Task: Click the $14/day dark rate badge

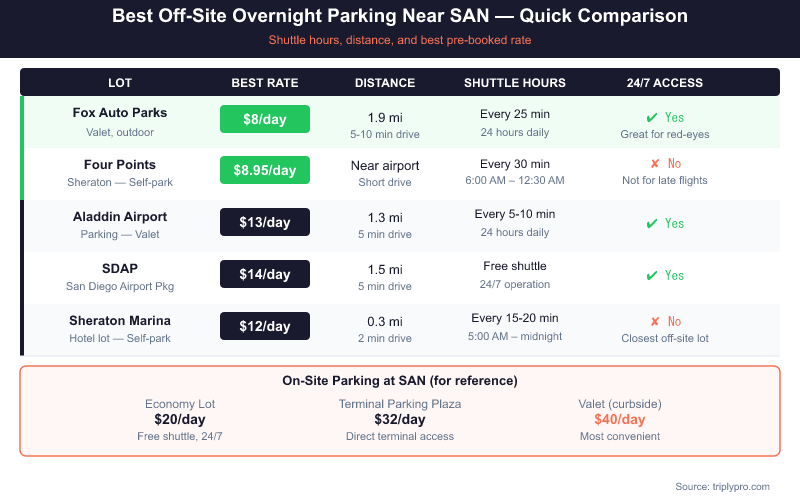Action: pyautogui.click(x=265, y=274)
